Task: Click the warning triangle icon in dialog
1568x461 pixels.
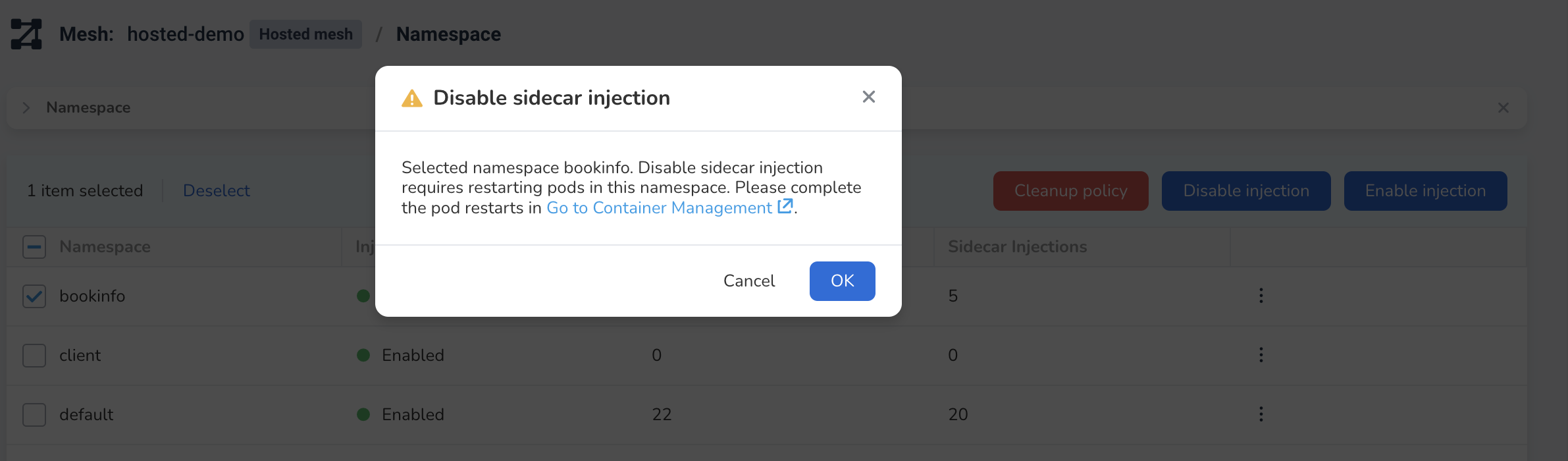Action: pos(412,98)
